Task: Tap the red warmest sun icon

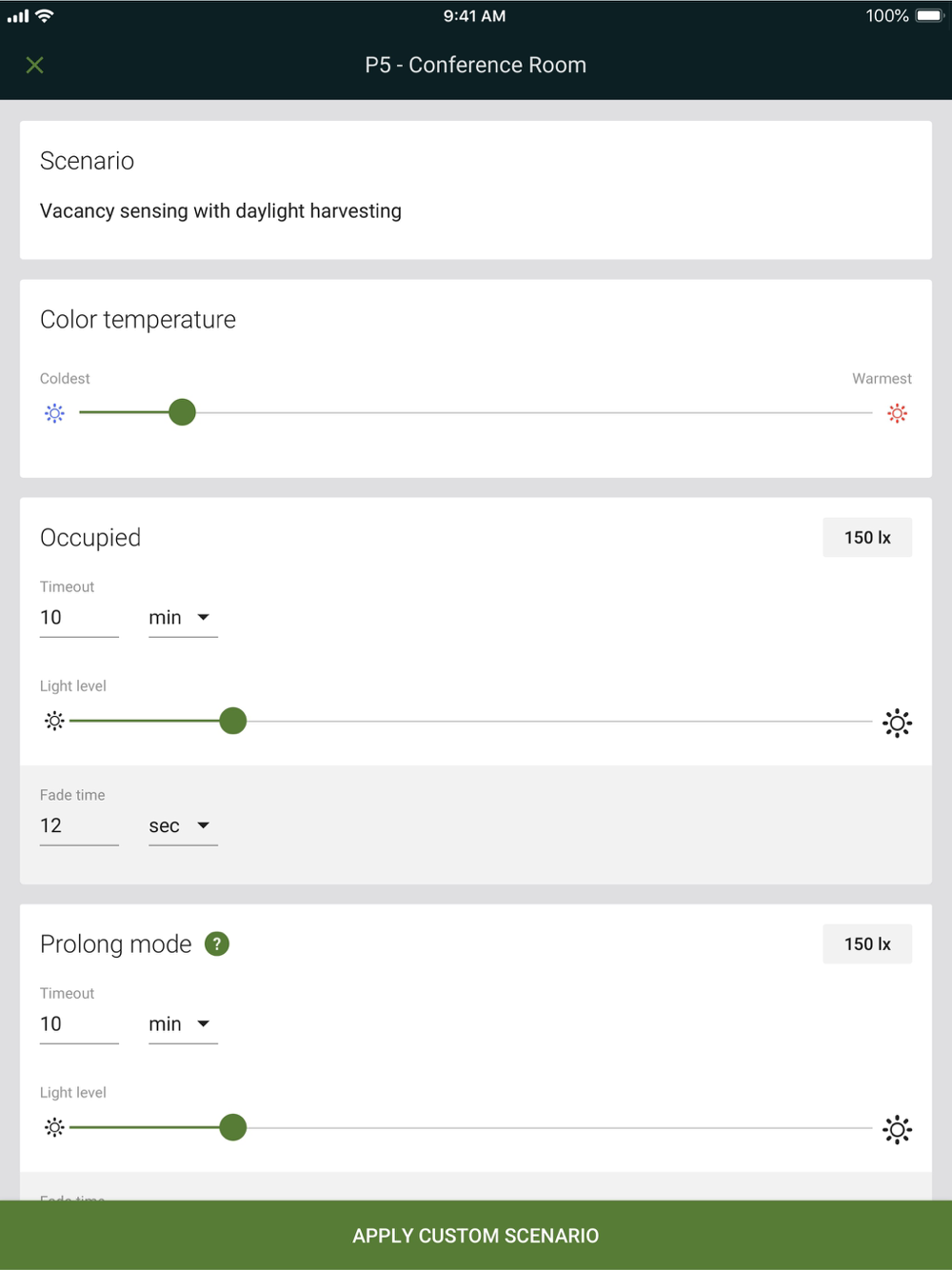Action: point(897,413)
